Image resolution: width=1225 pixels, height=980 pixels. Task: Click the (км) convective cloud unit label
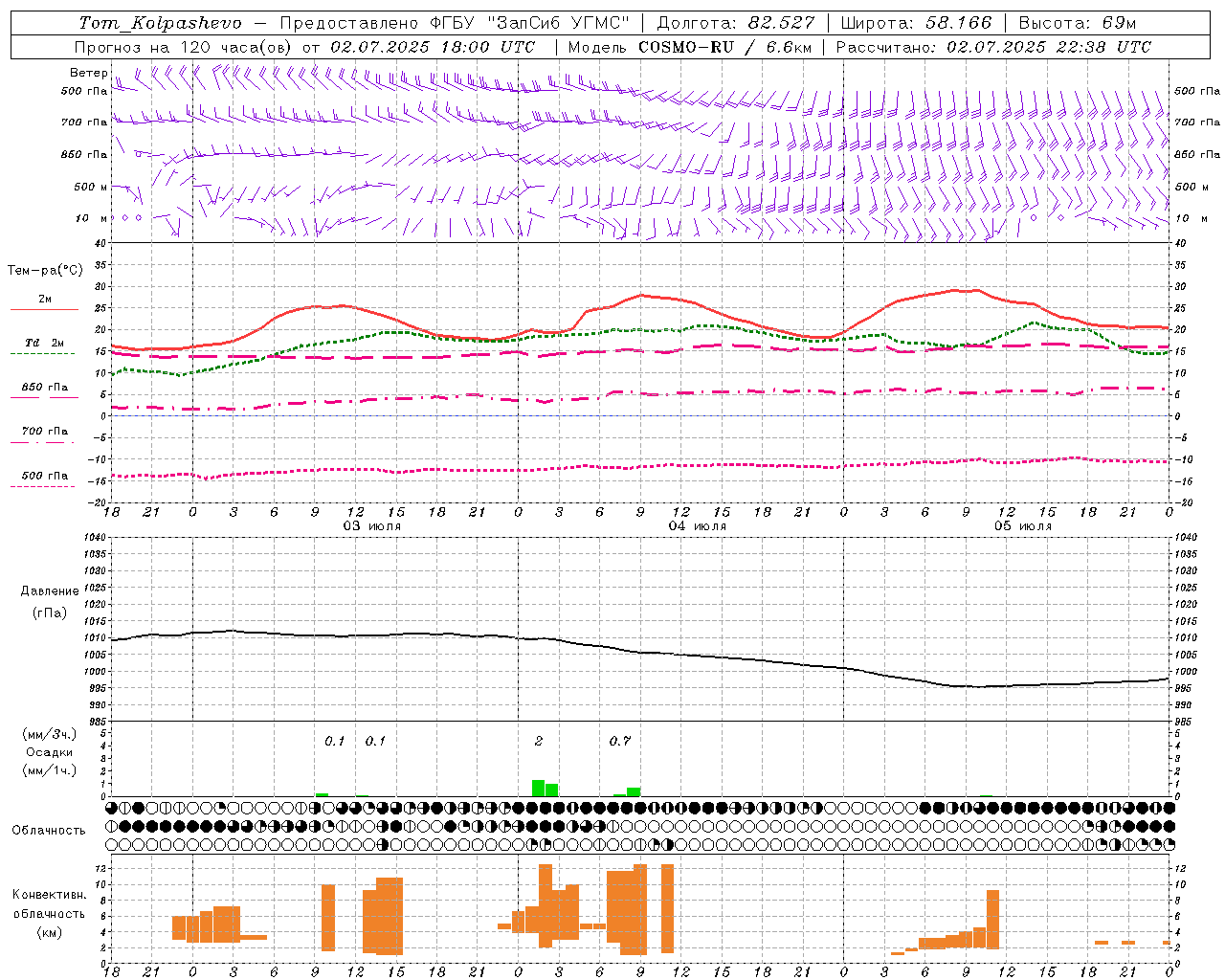pos(50,932)
